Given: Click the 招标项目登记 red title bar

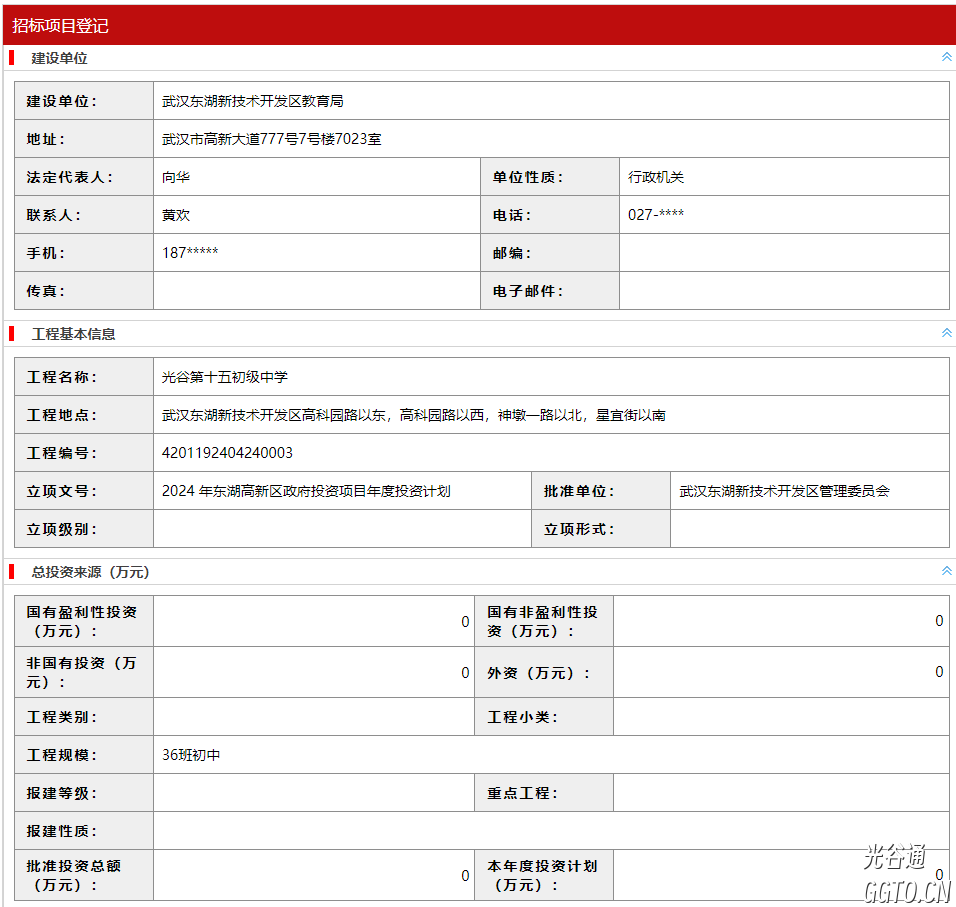Looking at the screenshot, I should coord(478,25).
